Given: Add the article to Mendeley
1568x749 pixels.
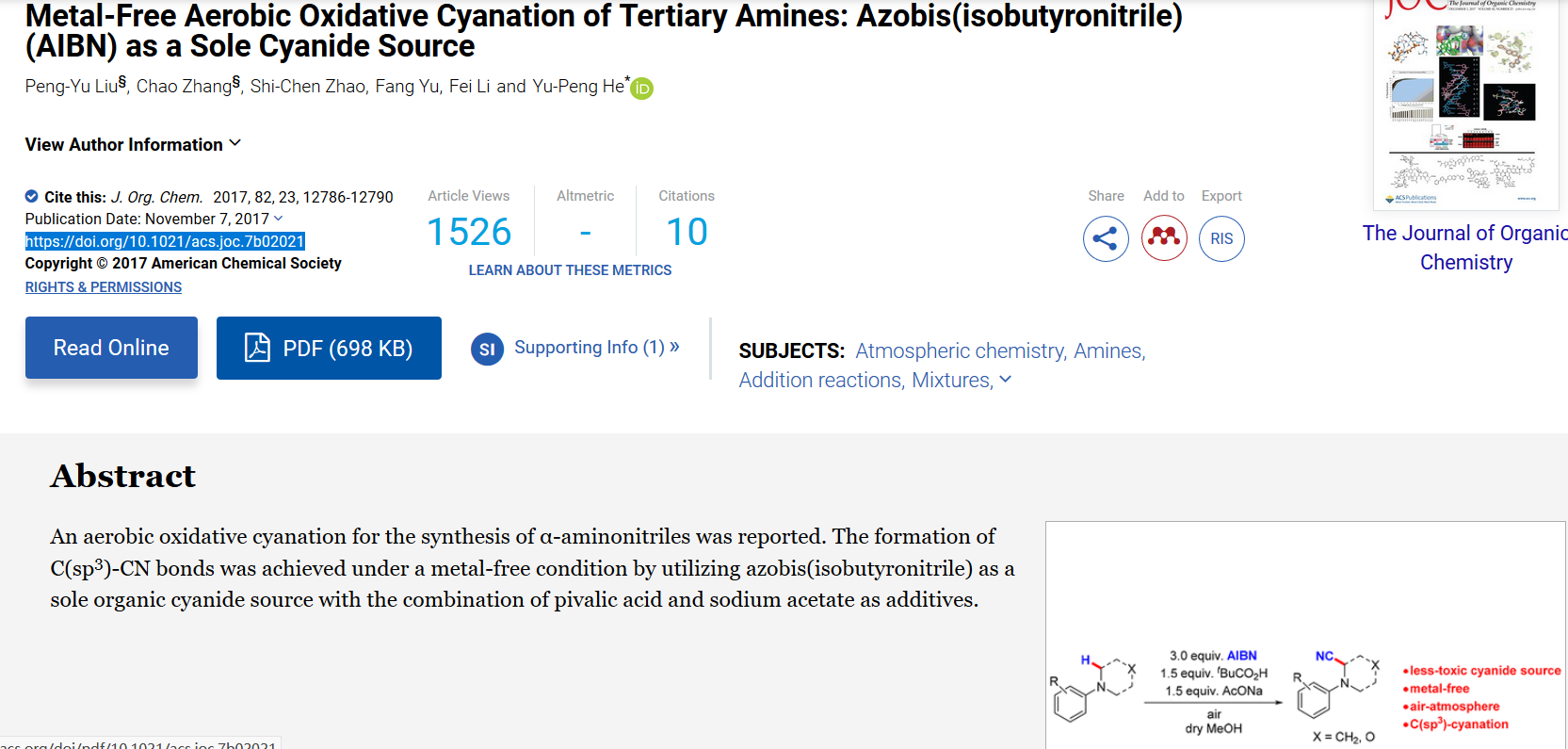Looking at the screenshot, I should click(x=1164, y=238).
